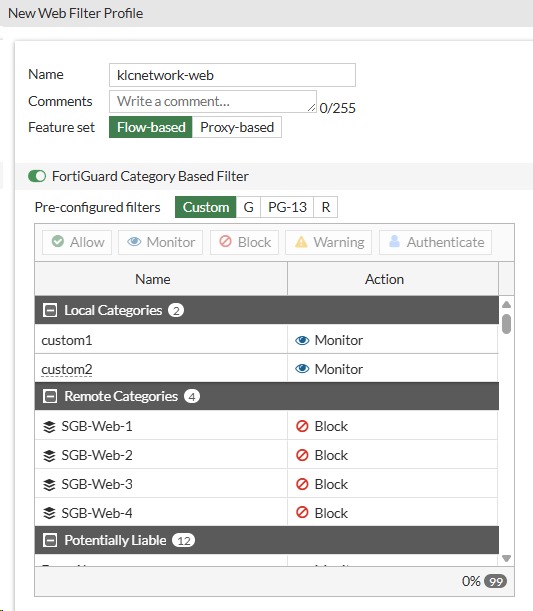Click the user icon on Authenticate
533x611 pixels.
pyautogui.click(x=394, y=241)
